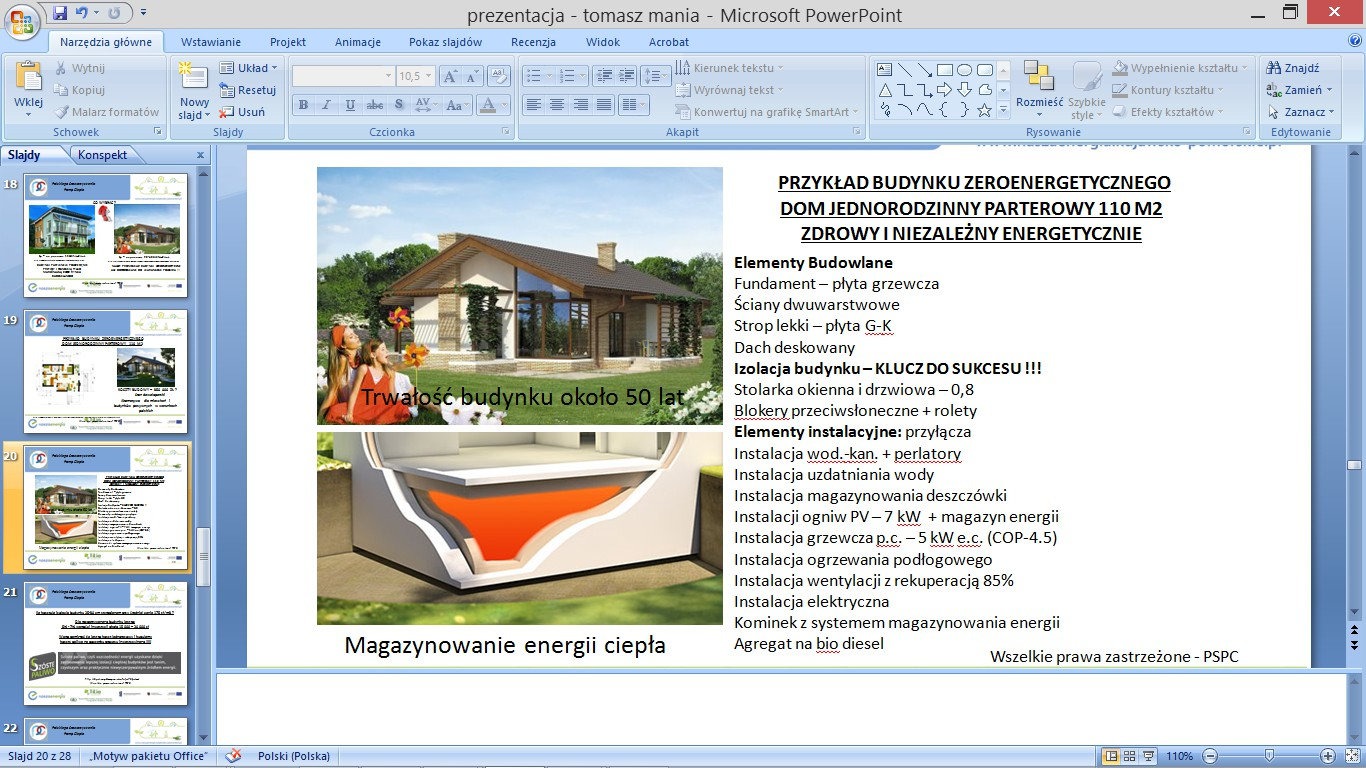Viewport: 1366px width, 768px height.
Task: Select the oval shape in gallery
Action: tap(965, 69)
